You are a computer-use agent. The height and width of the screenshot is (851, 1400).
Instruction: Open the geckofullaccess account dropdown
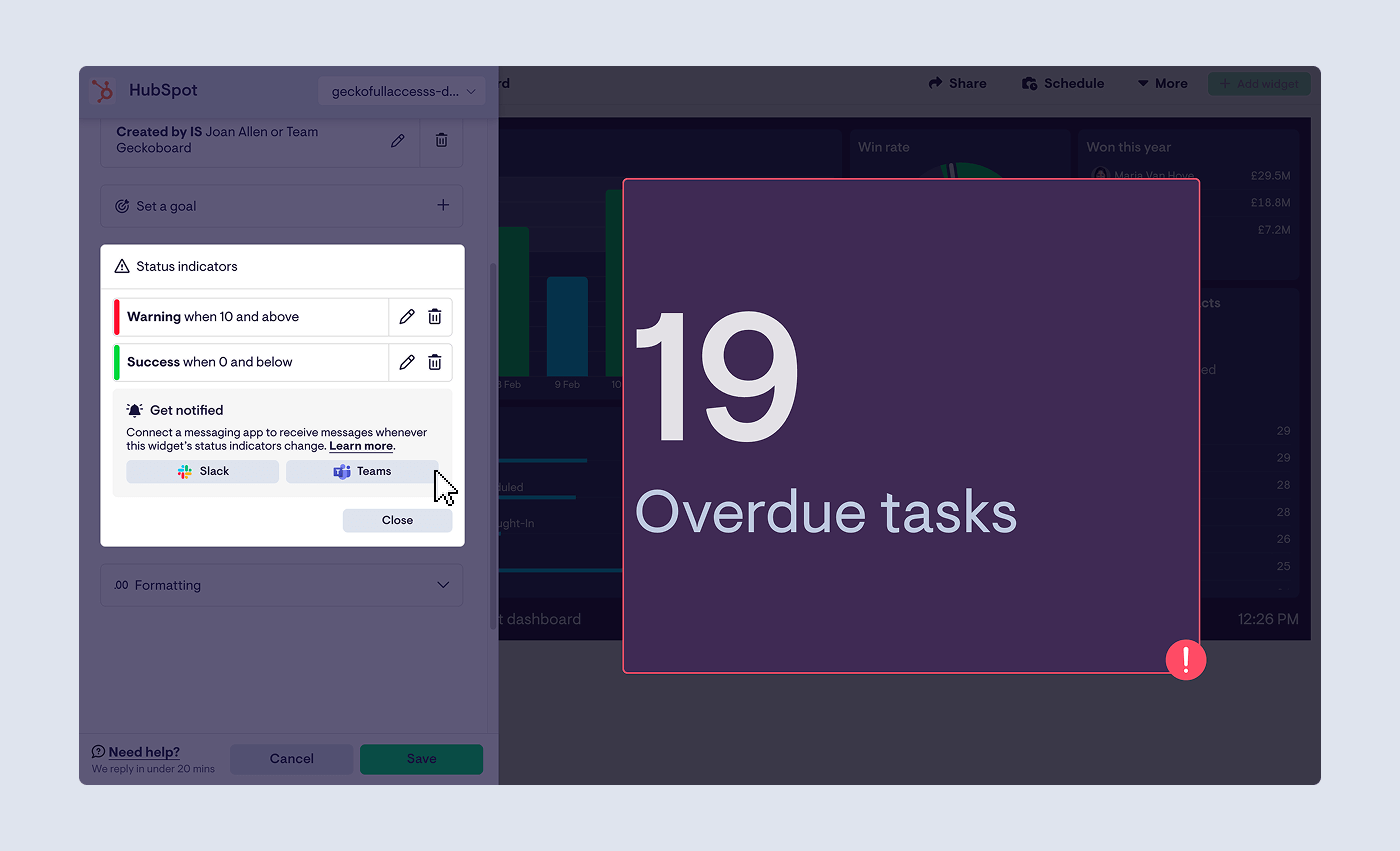[401, 91]
